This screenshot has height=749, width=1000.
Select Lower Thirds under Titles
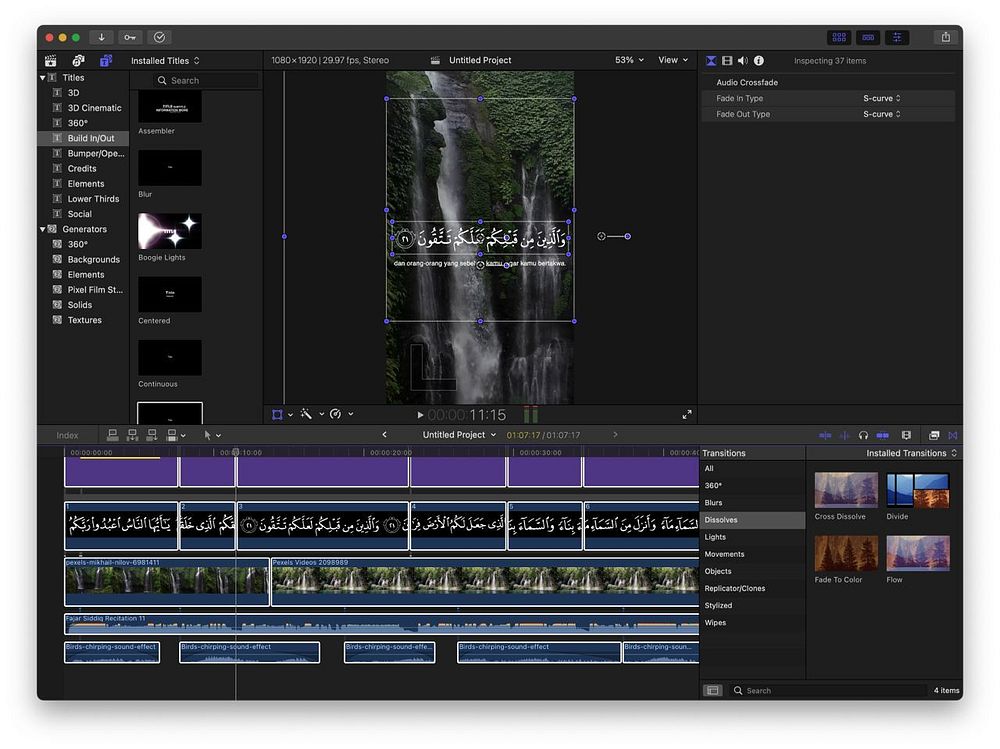[93, 199]
